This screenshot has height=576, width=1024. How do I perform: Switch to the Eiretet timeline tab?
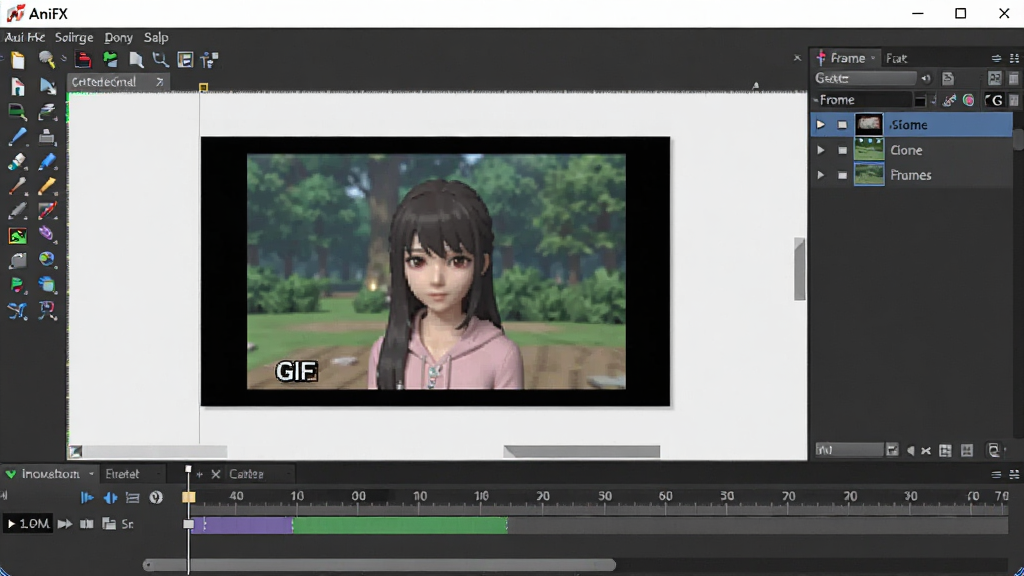click(x=122, y=474)
